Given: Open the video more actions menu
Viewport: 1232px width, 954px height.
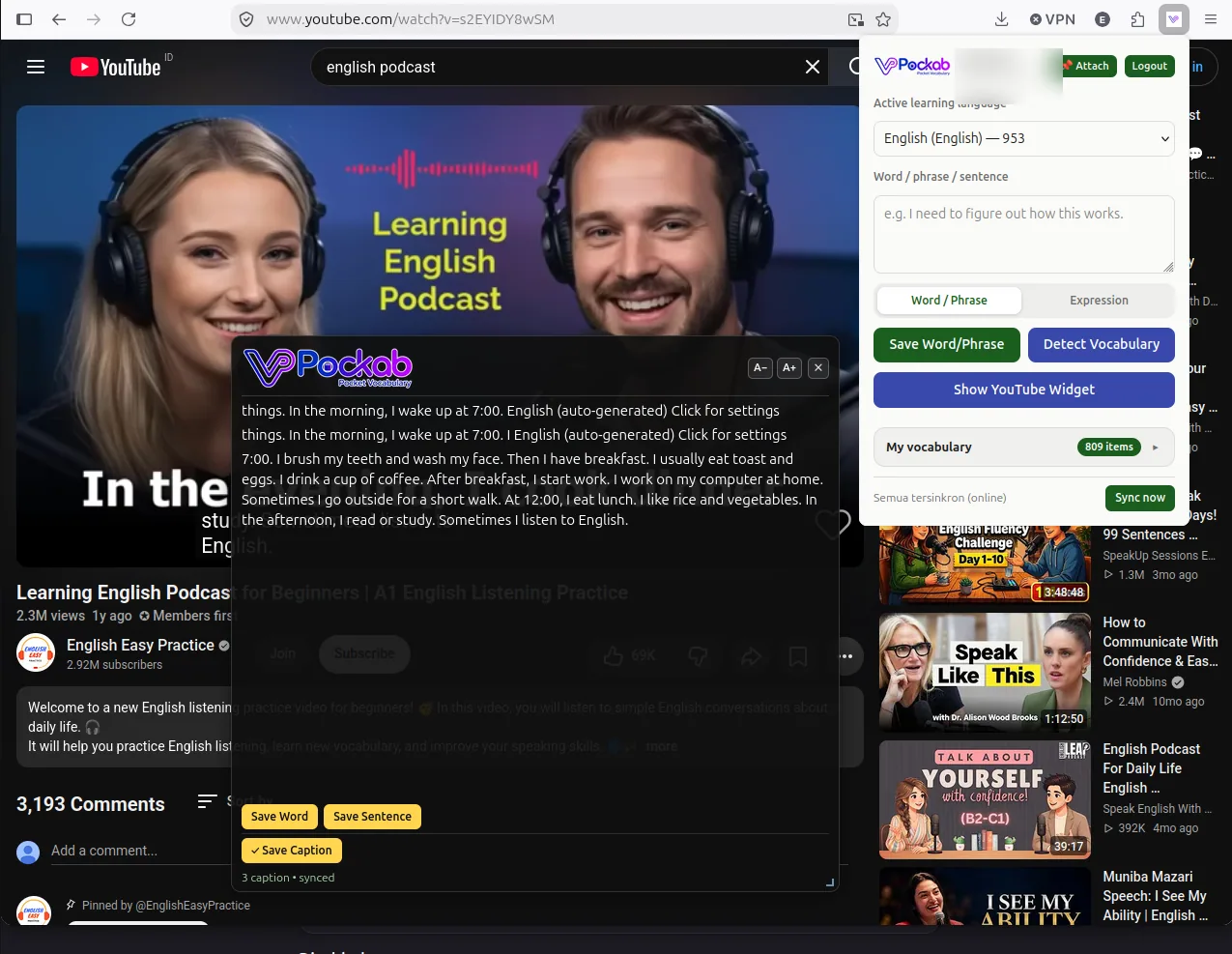Looking at the screenshot, I should (845, 655).
